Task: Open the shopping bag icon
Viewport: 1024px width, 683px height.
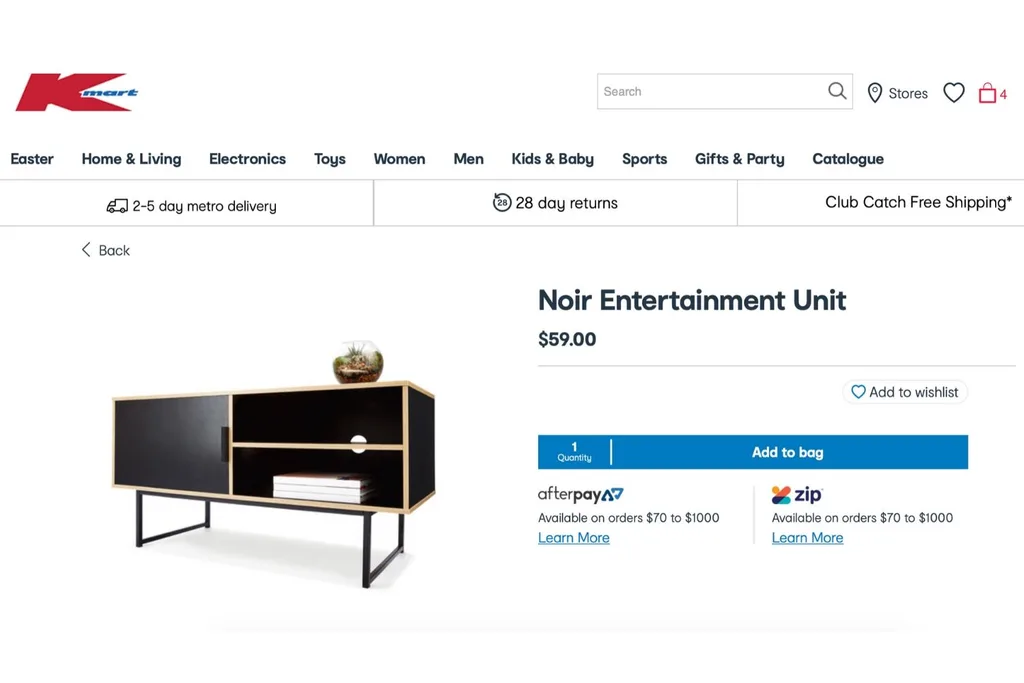Action: [987, 93]
